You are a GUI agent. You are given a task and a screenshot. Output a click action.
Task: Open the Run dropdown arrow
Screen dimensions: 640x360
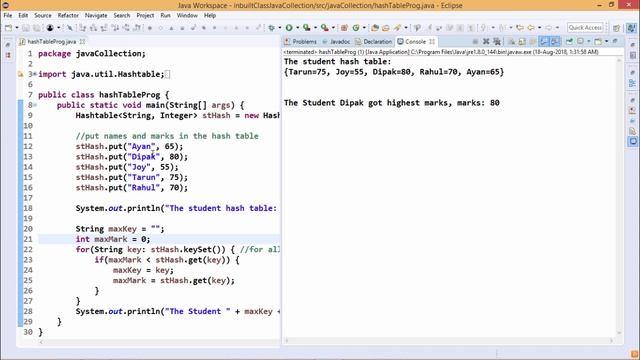(x=298, y=28)
